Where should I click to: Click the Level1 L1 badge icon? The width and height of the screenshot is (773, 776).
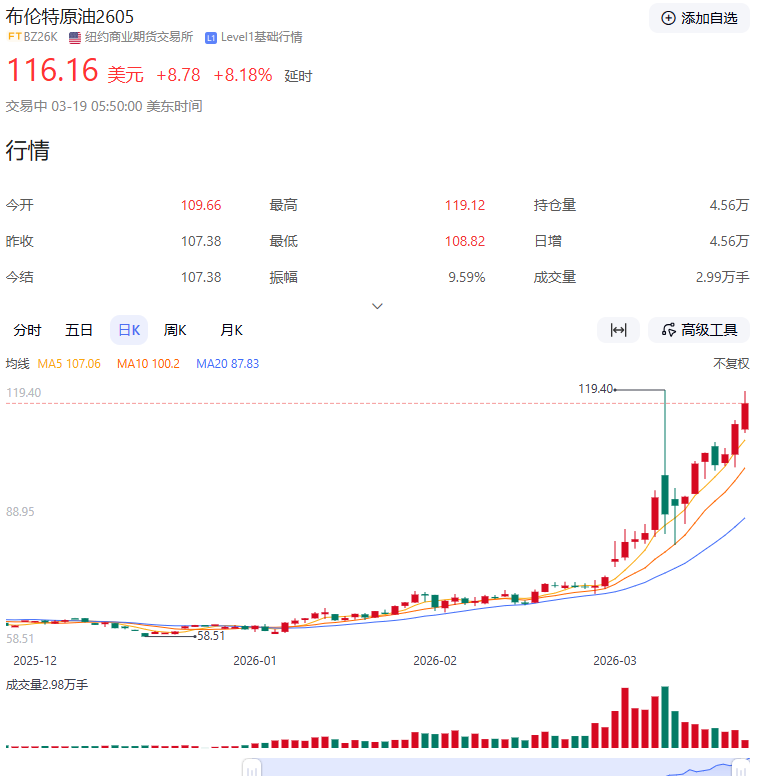pos(211,38)
